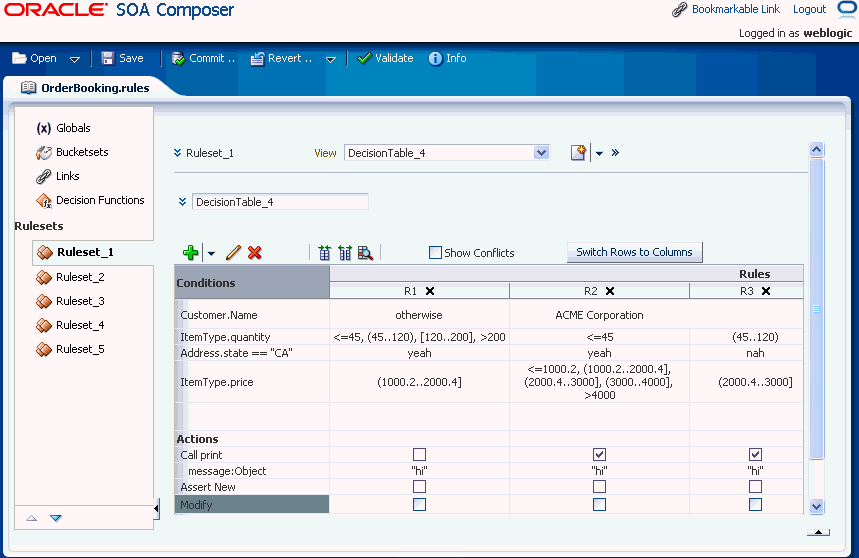
Task: Click the Open toolbar button
Action: pos(35,58)
